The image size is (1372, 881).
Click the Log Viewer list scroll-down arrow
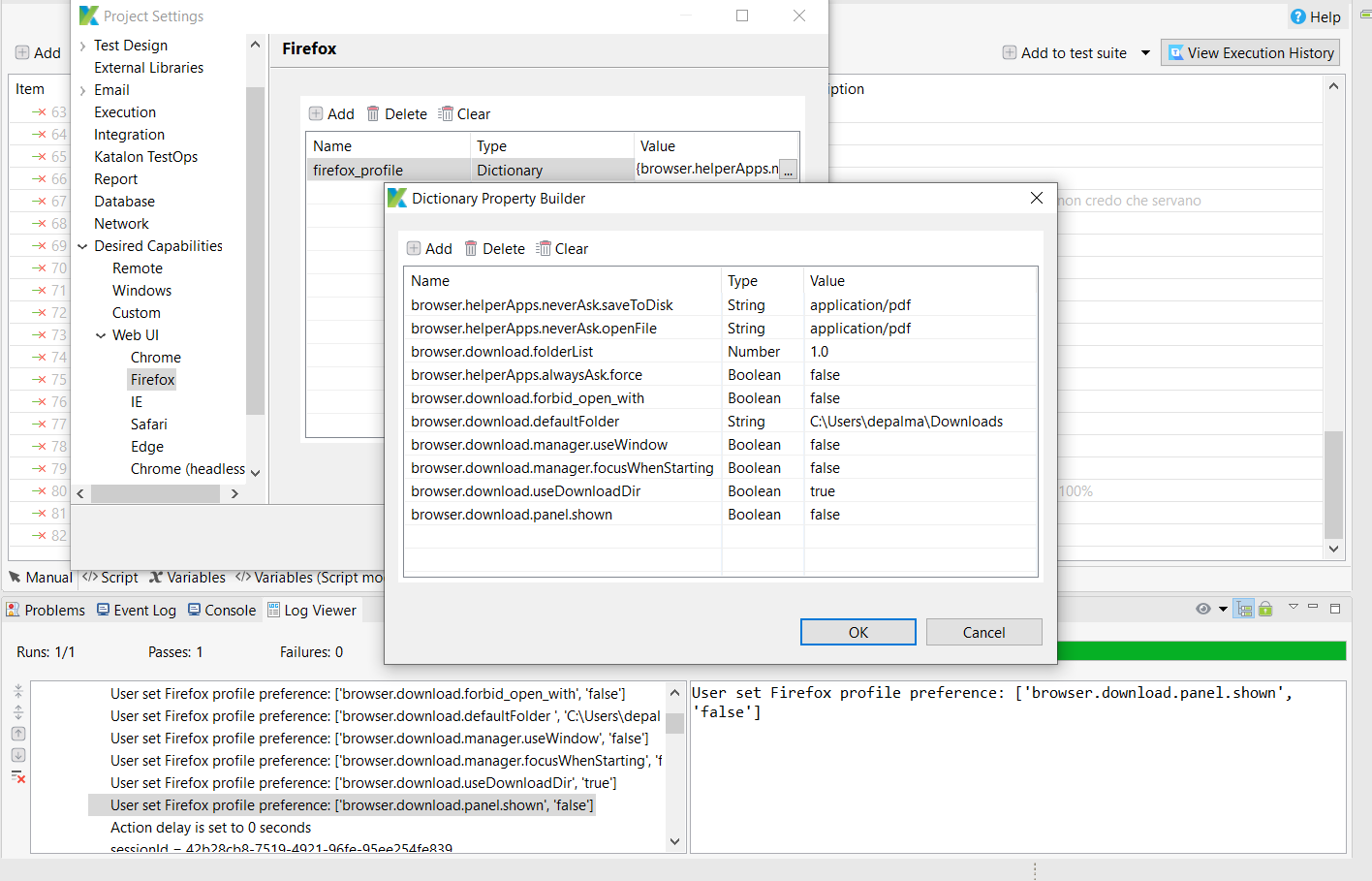675,842
